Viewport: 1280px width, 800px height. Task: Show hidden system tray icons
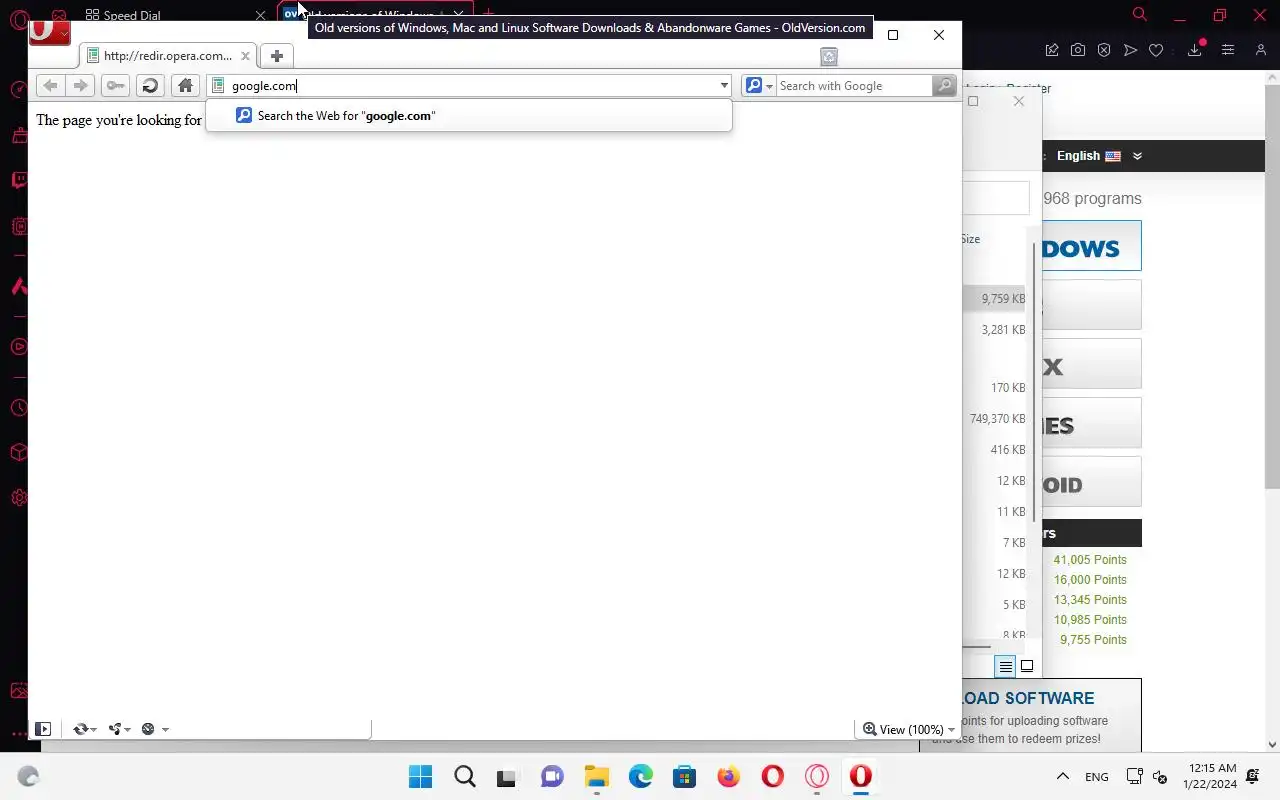[x=1063, y=776]
